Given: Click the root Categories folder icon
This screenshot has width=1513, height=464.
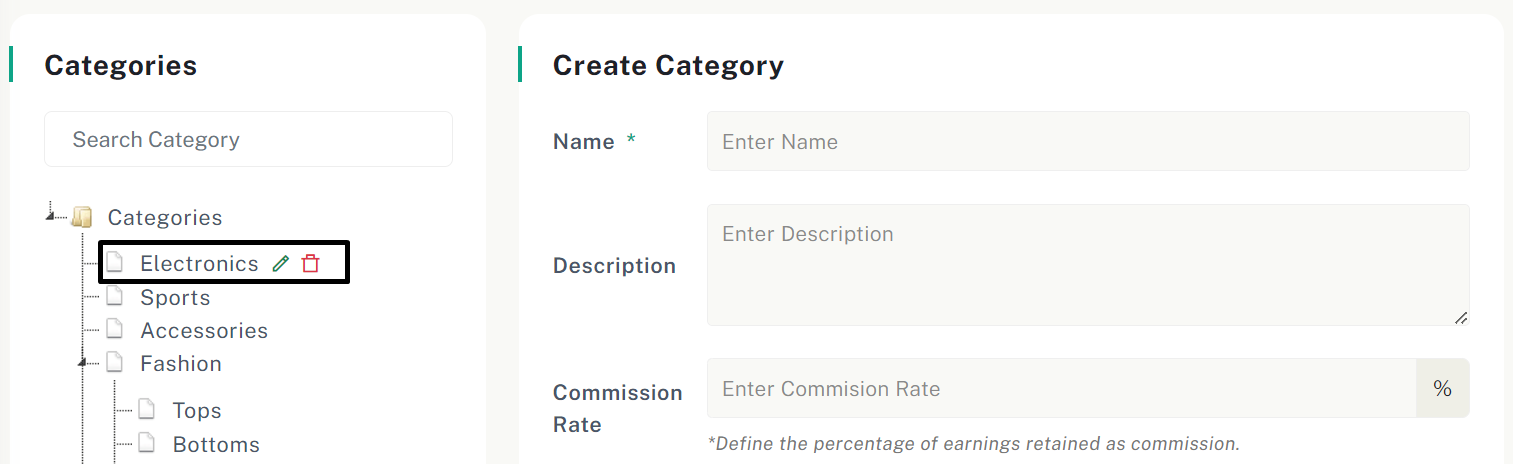Looking at the screenshot, I should (x=82, y=217).
